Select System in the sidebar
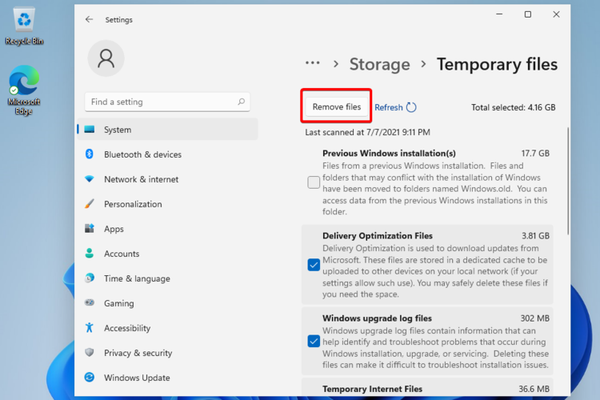The width and height of the screenshot is (600, 400). 168,129
